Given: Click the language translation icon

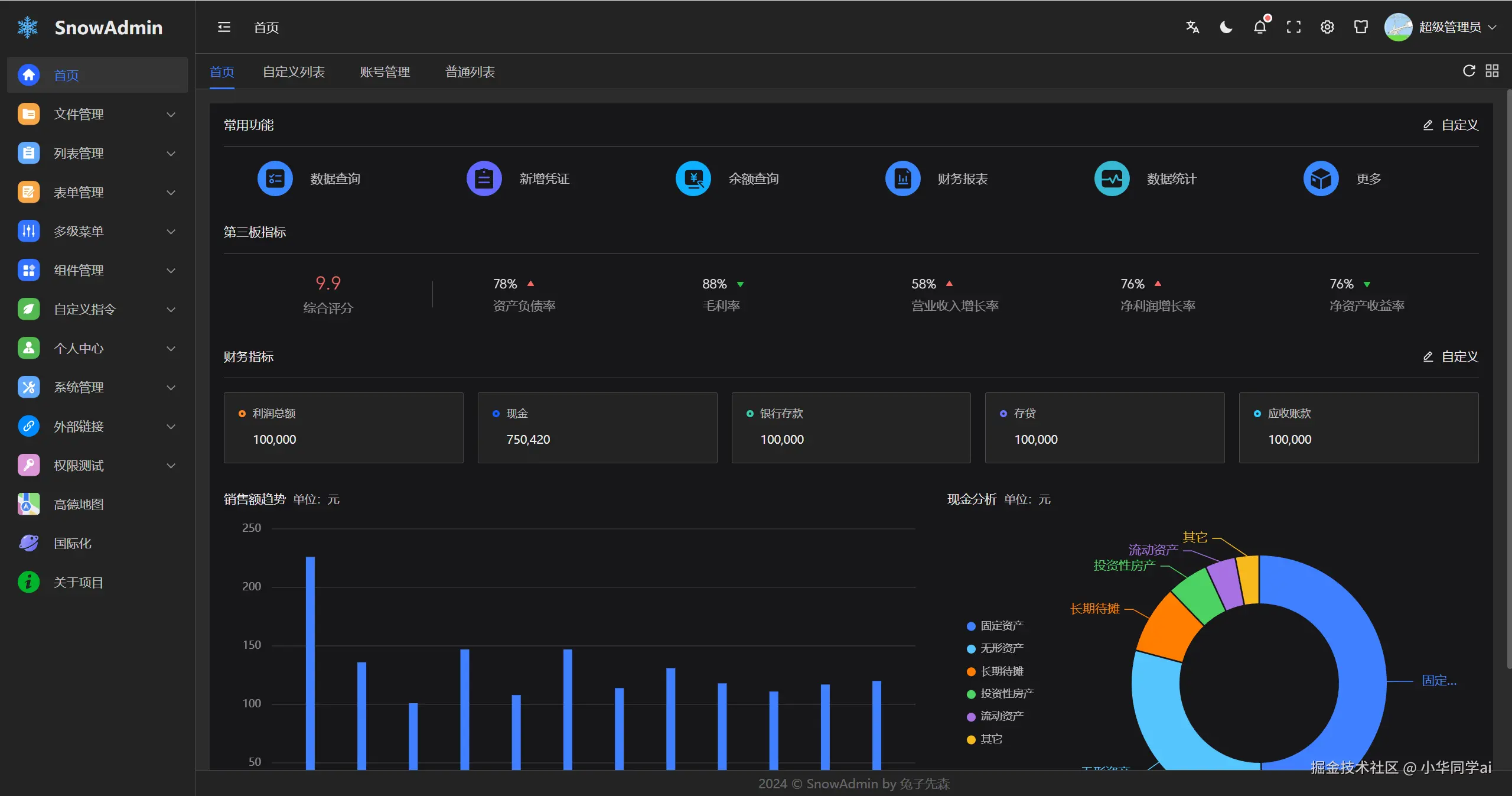Looking at the screenshot, I should [1192, 27].
